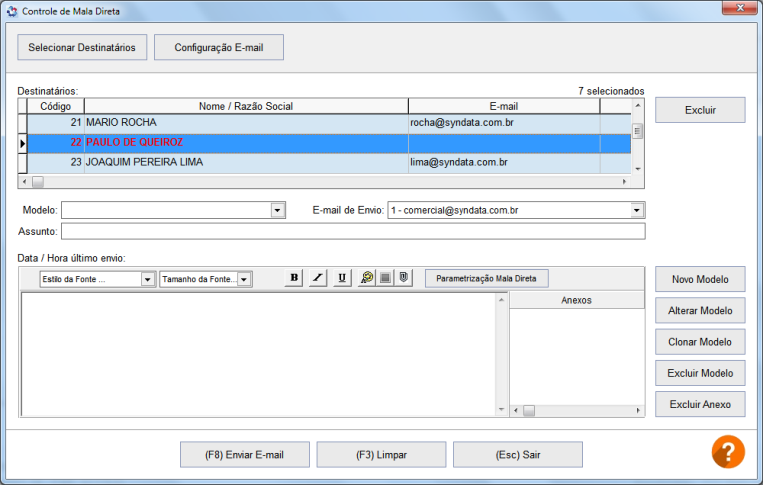Open the Modelo dropdown

277,210
